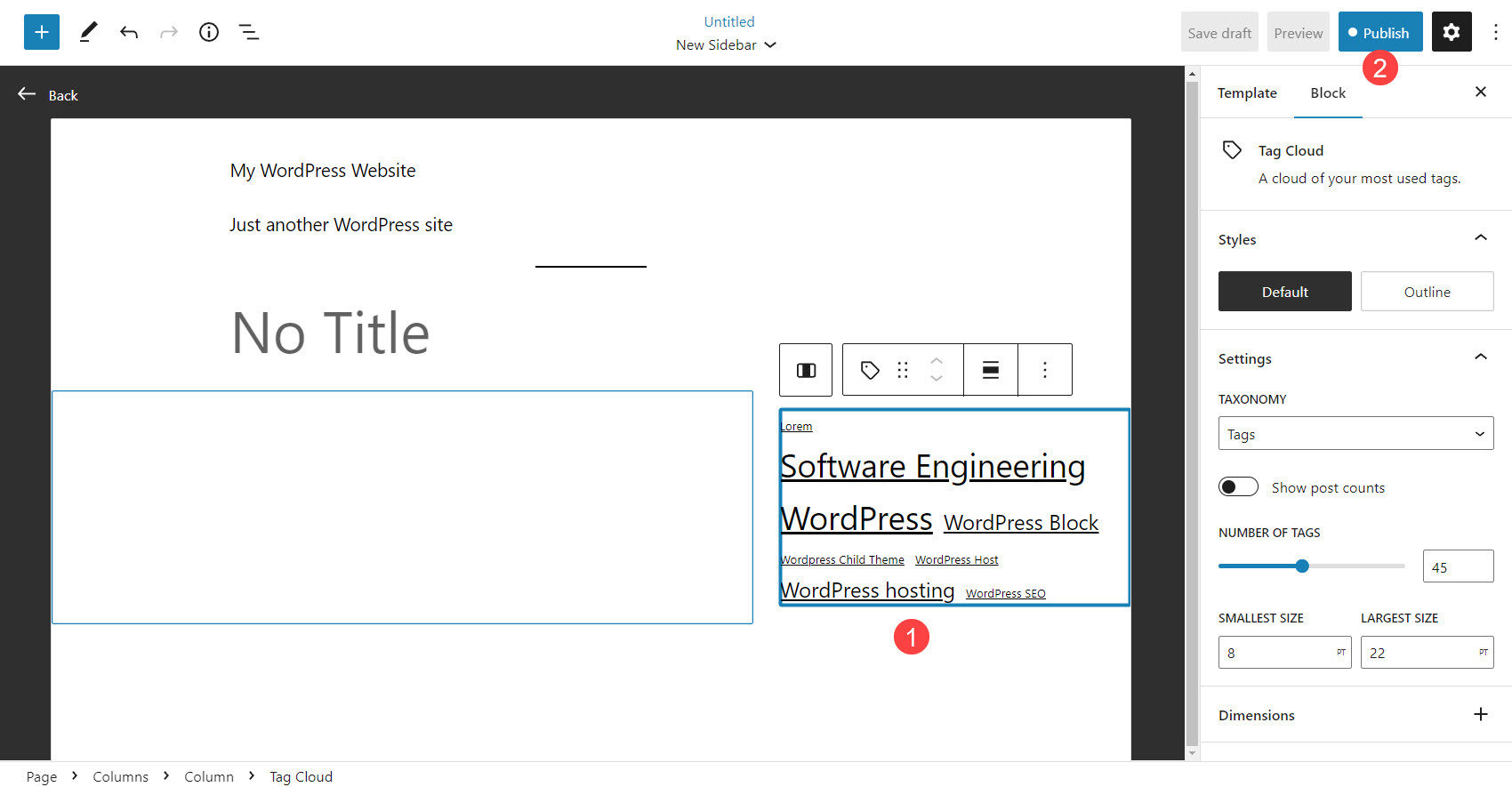Select the parent Column block icon
The width and height of the screenshot is (1512, 787).
point(806,370)
